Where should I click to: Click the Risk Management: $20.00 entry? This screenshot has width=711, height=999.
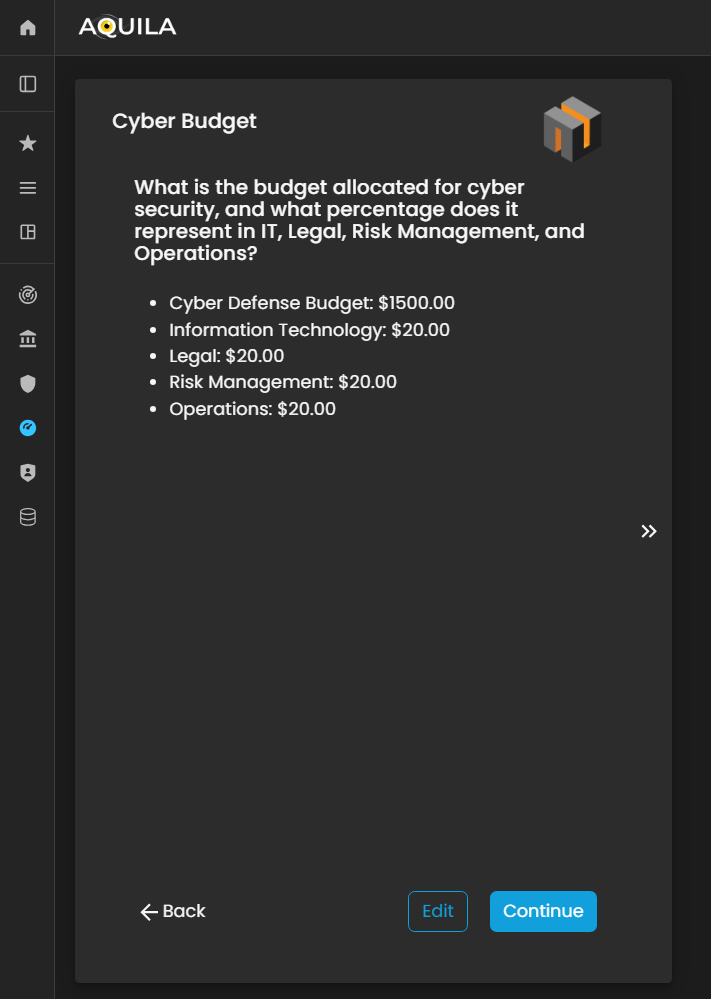click(283, 381)
